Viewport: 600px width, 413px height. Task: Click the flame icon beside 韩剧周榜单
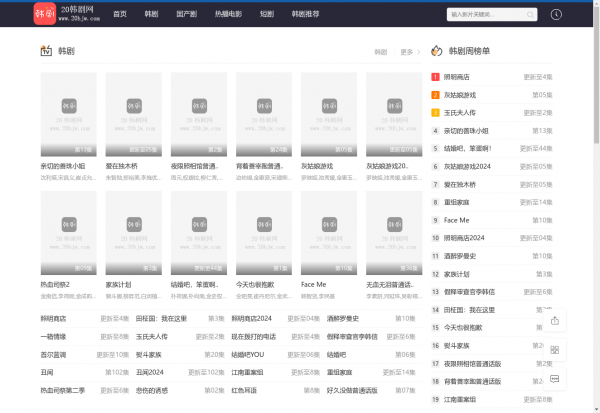tap(436, 51)
